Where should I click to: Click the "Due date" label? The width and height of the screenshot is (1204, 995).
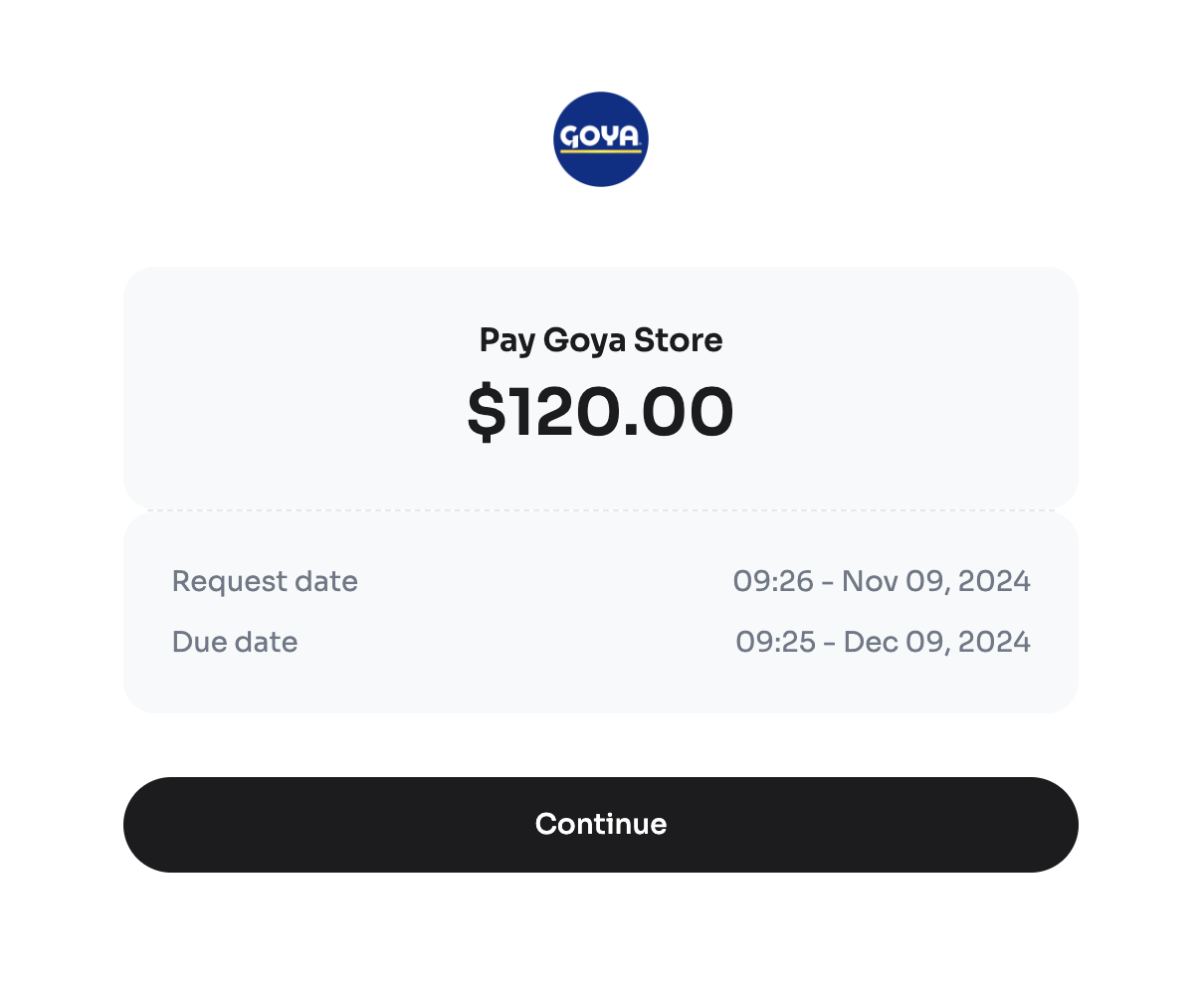click(235, 642)
